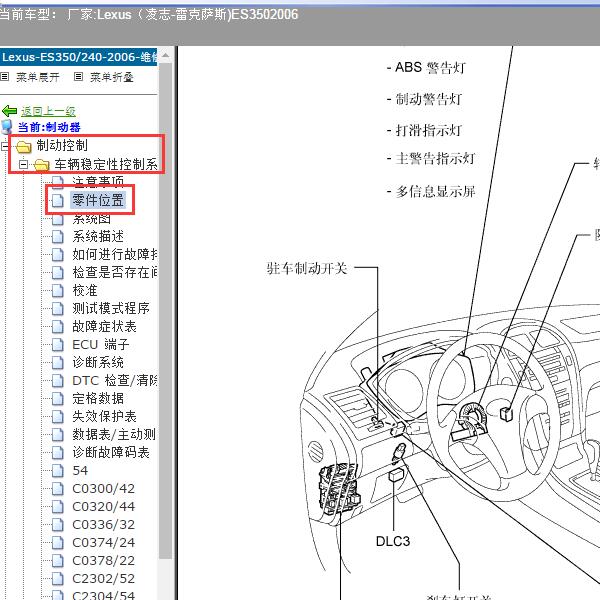The height and width of the screenshot is (600, 600).
Task: Click the document icon beside 失效保护表
Action: click(58, 417)
